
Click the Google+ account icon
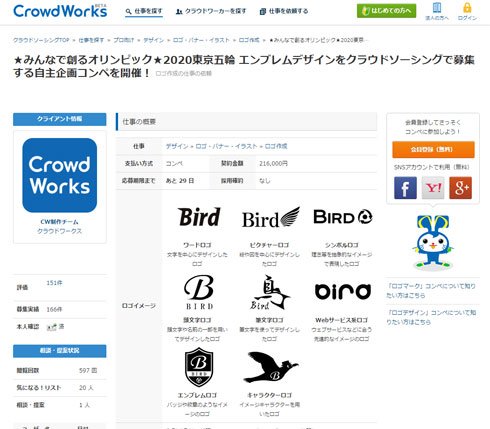(x=460, y=188)
